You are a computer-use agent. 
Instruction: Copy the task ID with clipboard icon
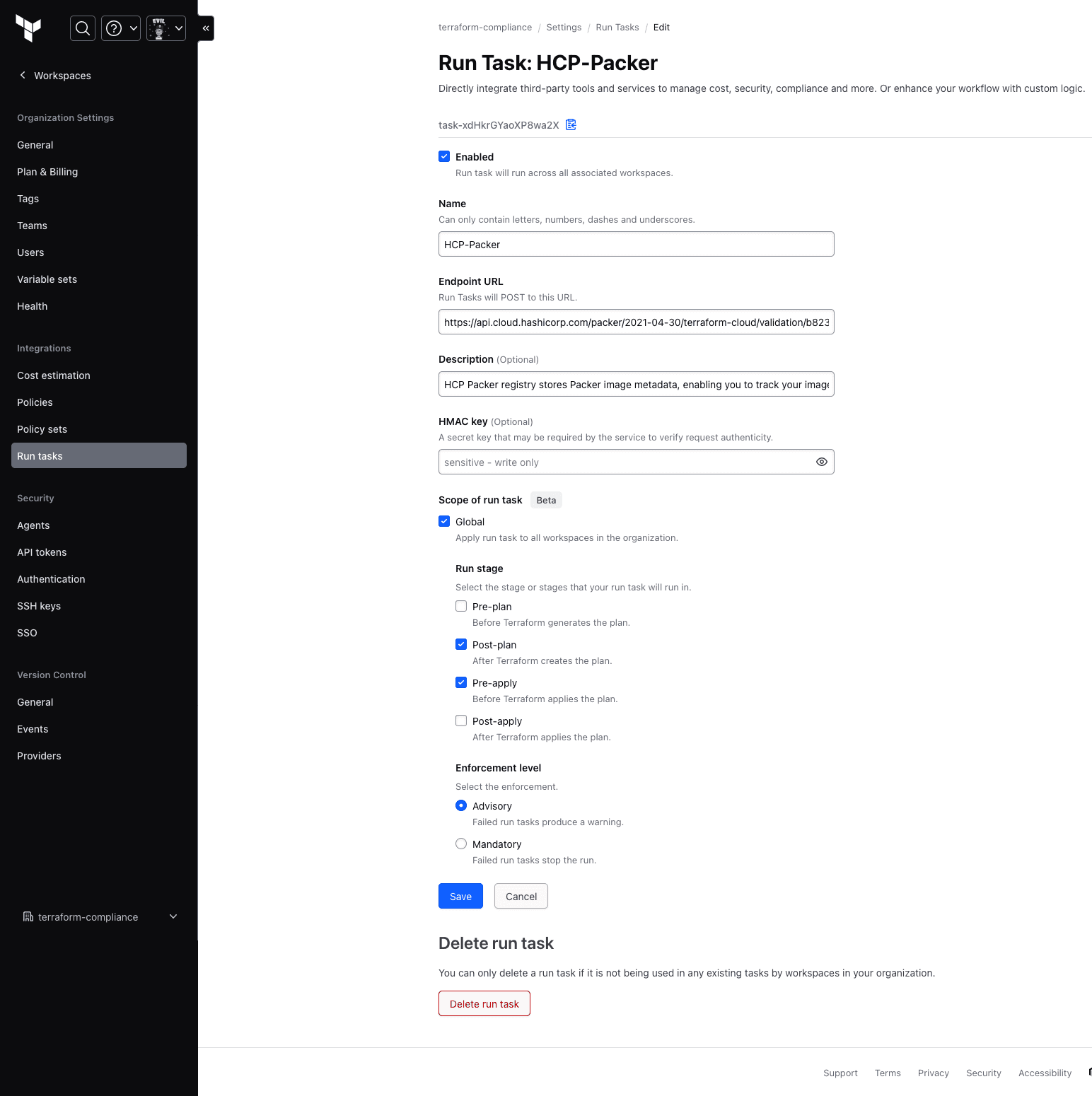pyautogui.click(x=571, y=125)
